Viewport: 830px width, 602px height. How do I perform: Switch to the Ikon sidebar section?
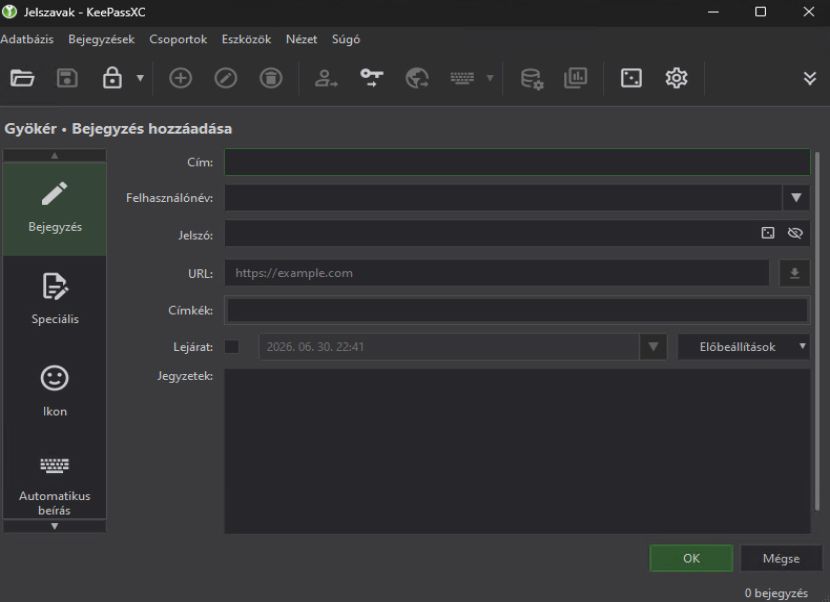[55, 392]
